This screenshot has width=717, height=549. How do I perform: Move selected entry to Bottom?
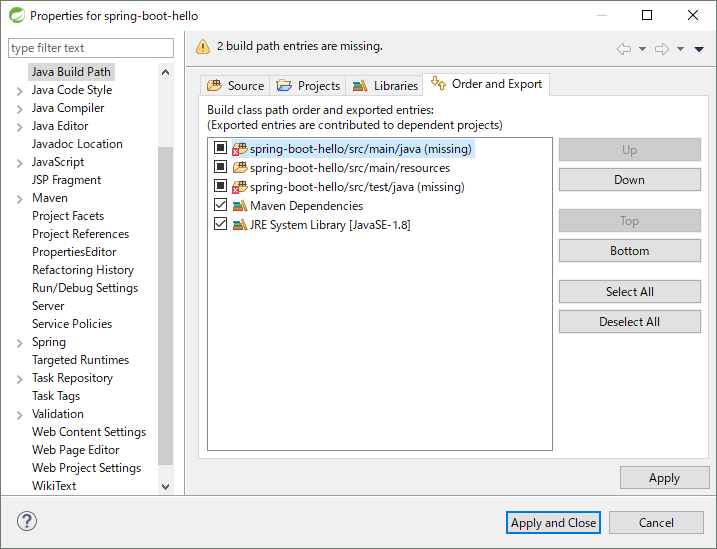pyautogui.click(x=630, y=251)
